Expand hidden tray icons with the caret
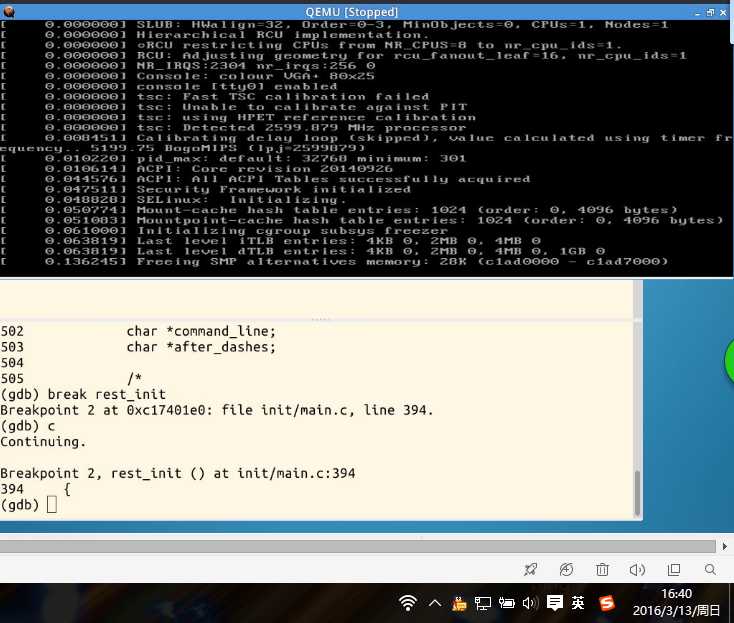This screenshot has height=623, width=734. point(435,603)
